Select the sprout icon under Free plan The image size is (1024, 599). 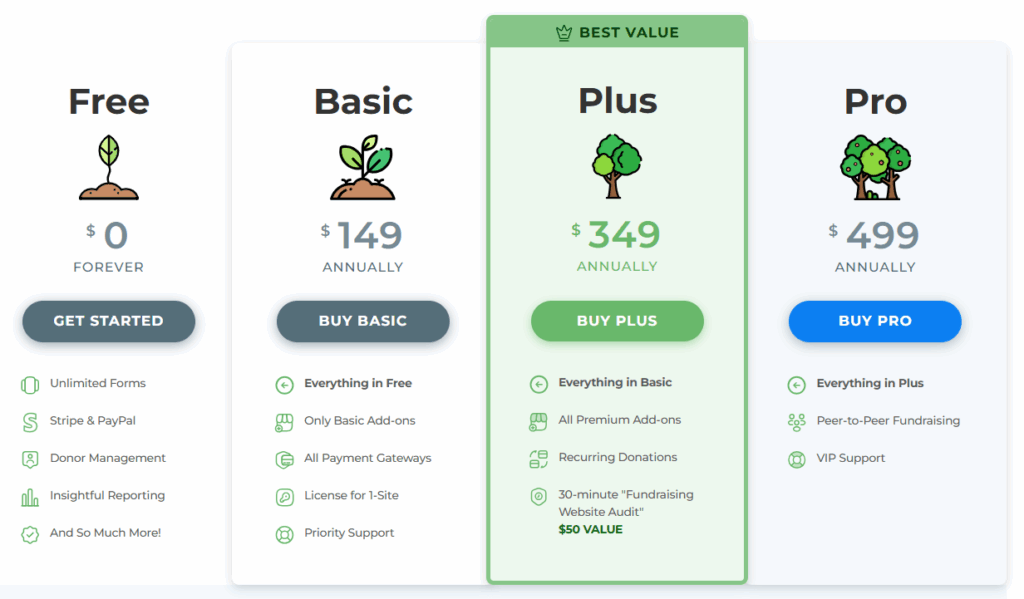coord(108,168)
